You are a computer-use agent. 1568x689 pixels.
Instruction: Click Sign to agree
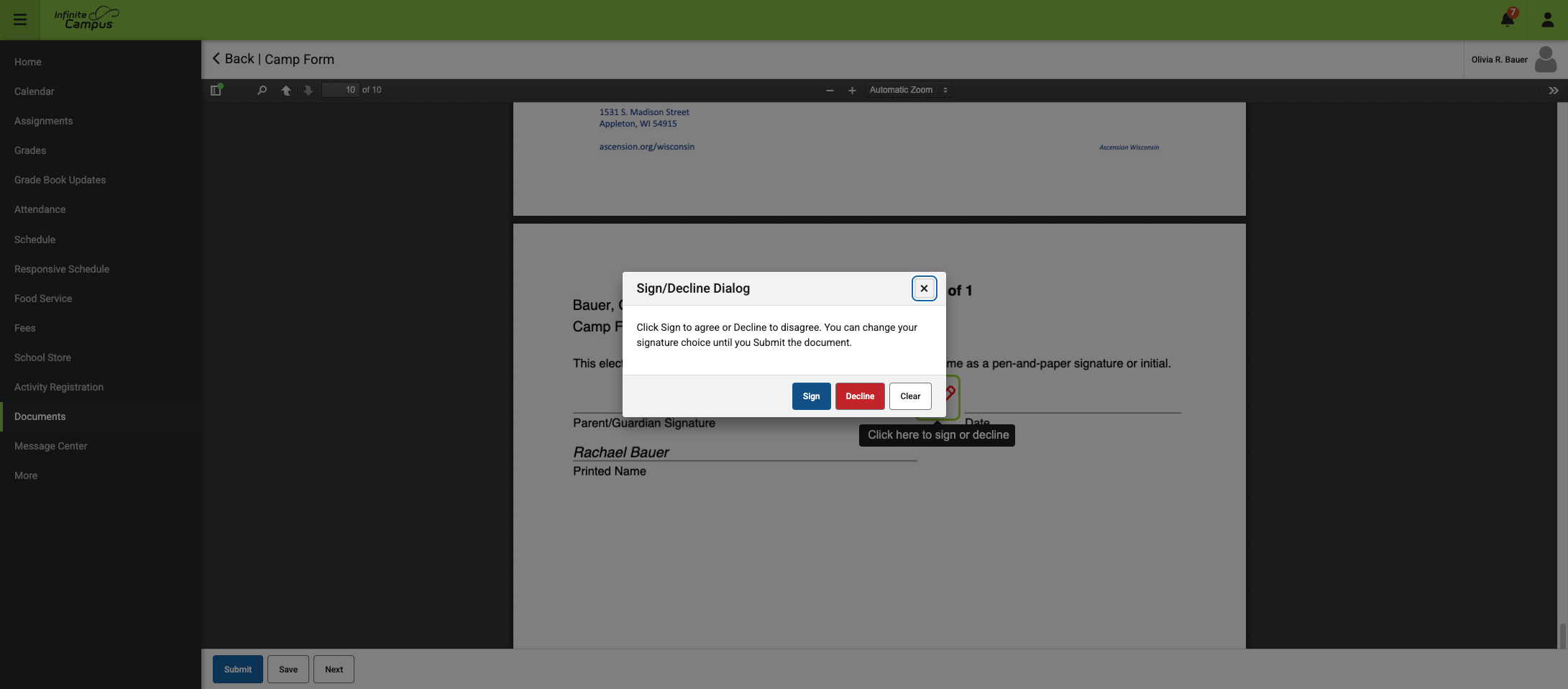pos(811,396)
